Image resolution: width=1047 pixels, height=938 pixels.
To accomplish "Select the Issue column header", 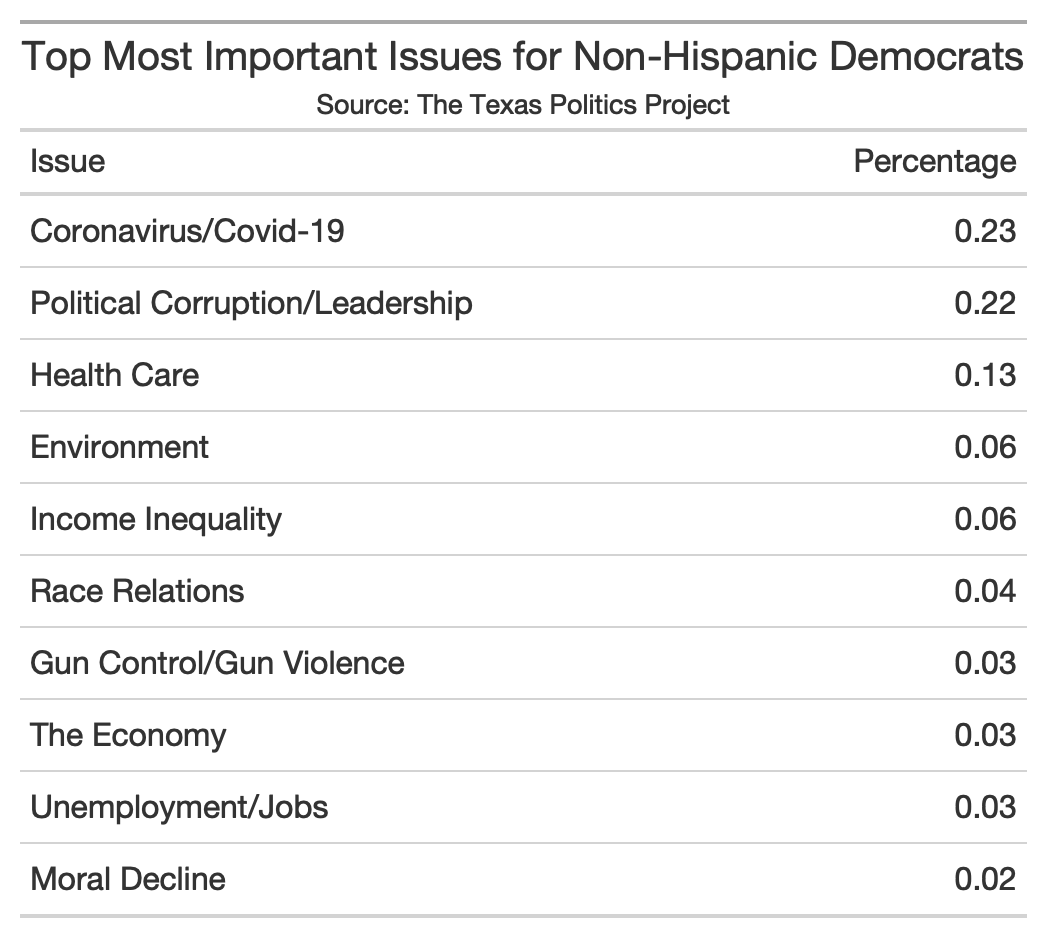I will click(x=68, y=161).
